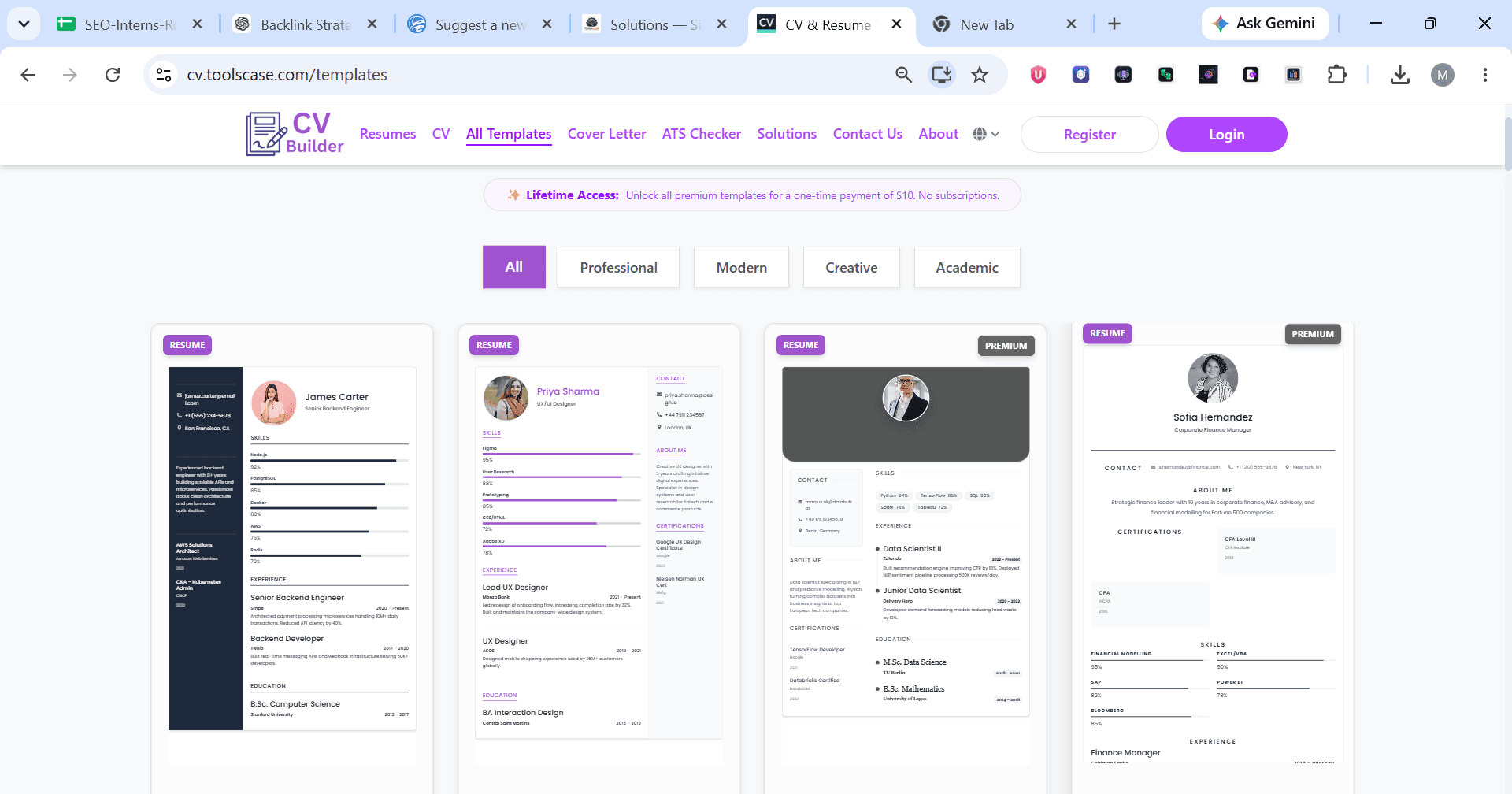This screenshot has height=794, width=1512.
Task: Reload the current page
Action: (x=113, y=75)
